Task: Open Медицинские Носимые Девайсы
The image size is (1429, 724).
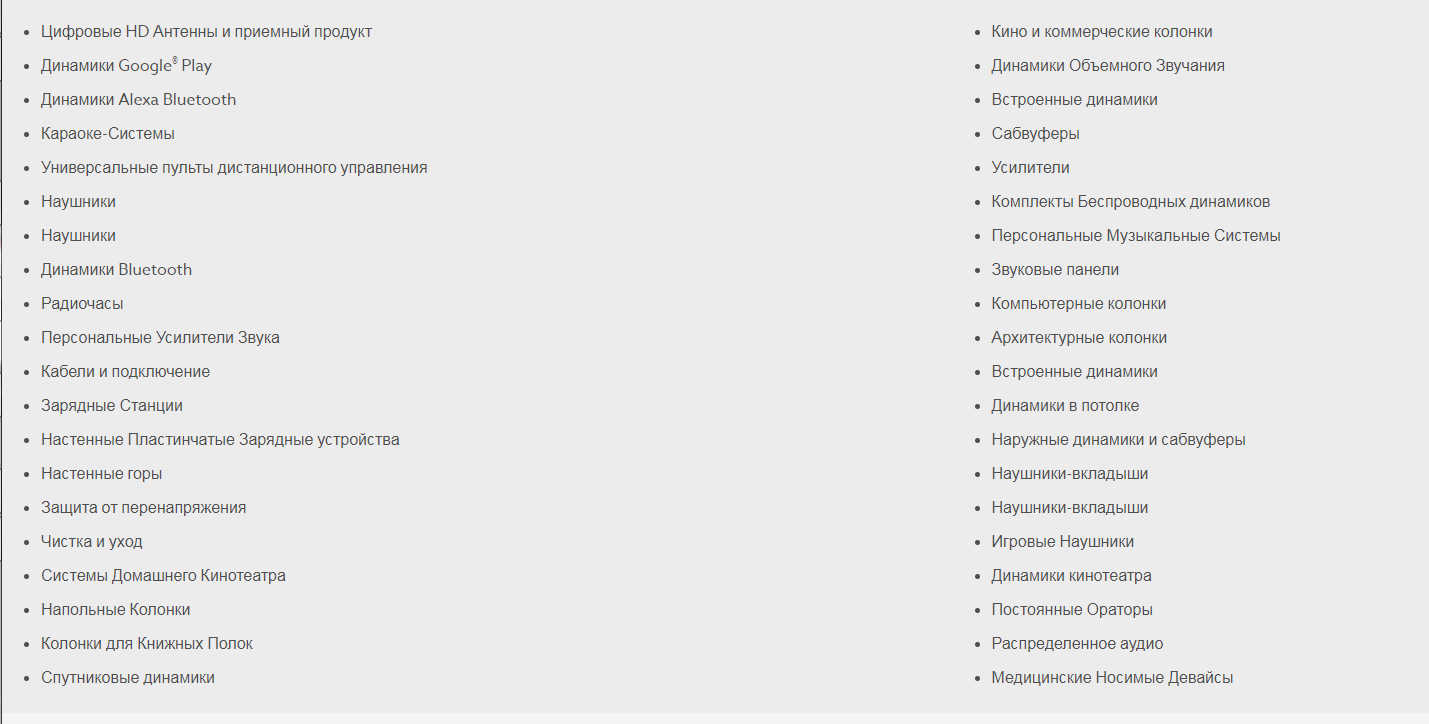Action: pyautogui.click(x=1112, y=678)
